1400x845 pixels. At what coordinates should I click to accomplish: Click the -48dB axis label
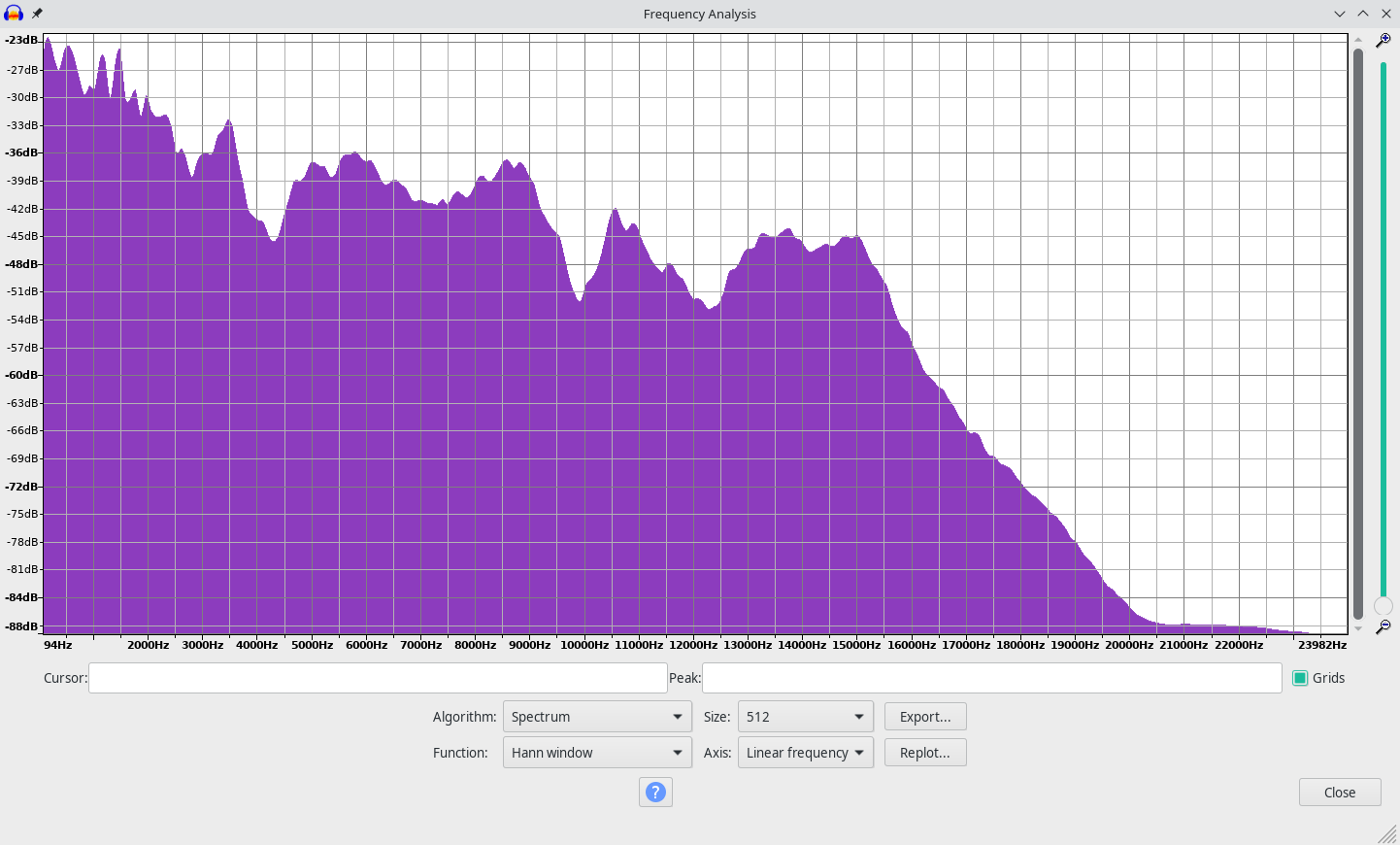pyautogui.click(x=21, y=264)
